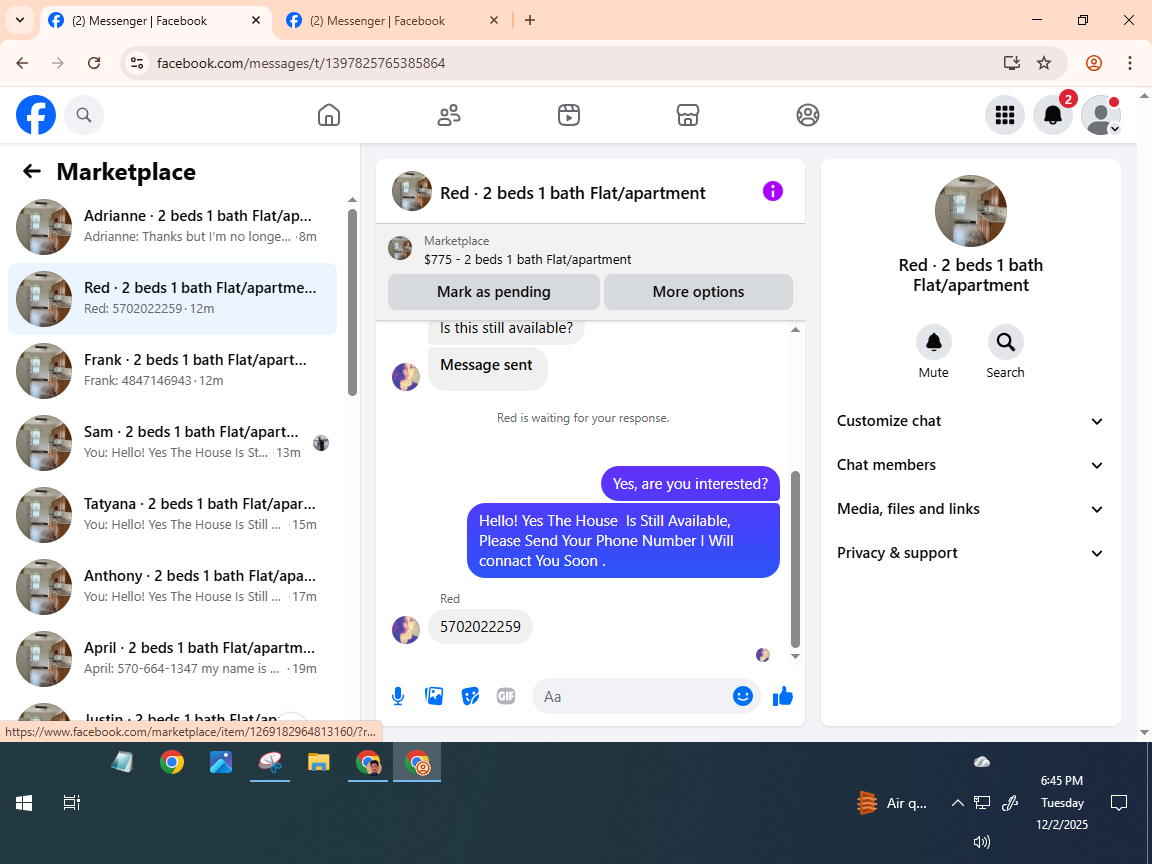Open Adrianne's apartment conversation
This screenshot has height=864, width=1152.
click(x=172, y=226)
